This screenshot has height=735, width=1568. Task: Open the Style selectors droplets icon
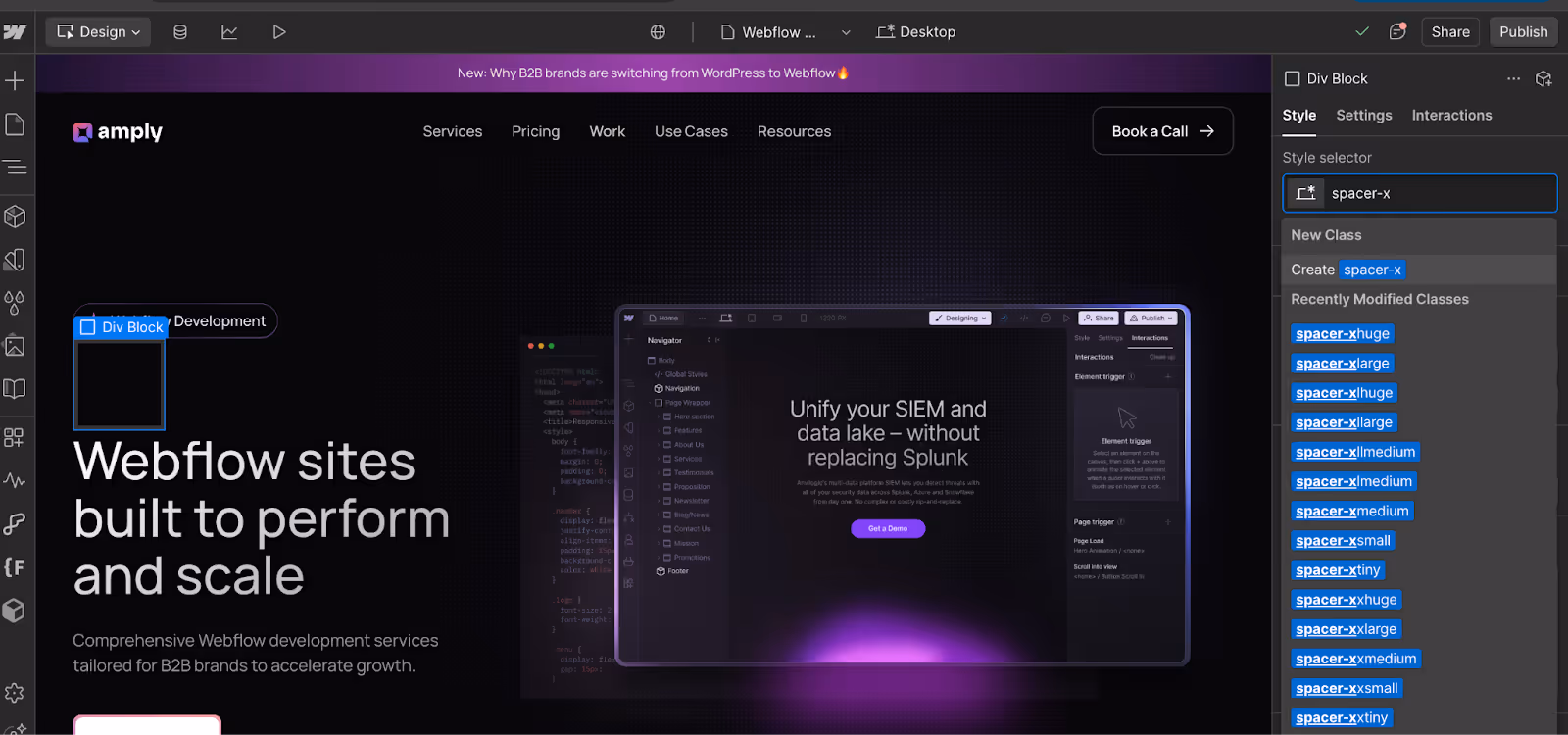coord(15,302)
